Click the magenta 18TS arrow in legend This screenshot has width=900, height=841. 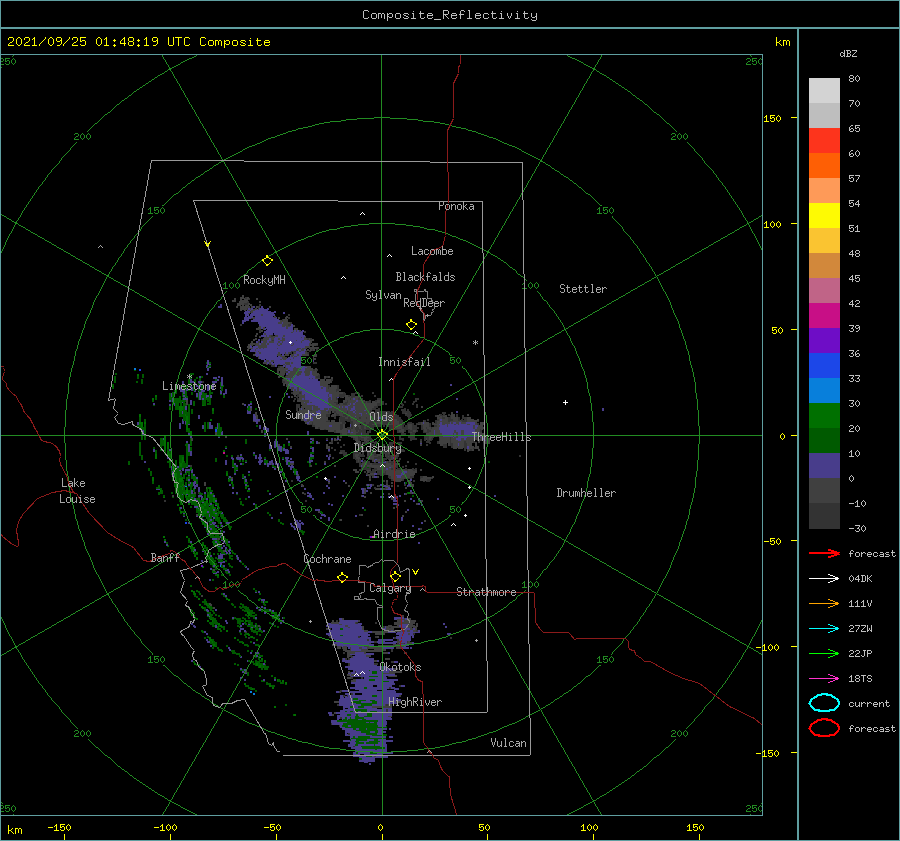coord(824,678)
